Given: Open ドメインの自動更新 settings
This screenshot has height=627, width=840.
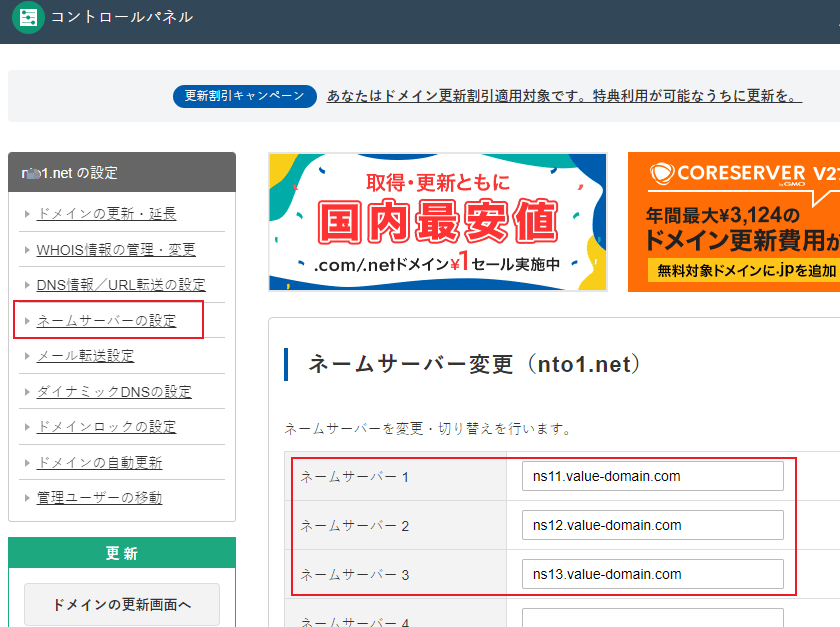Looking at the screenshot, I should (99, 462).
